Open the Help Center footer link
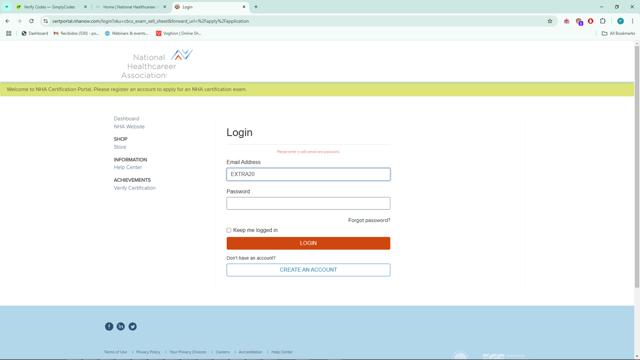640x360 pixels. pyautogui.click(x=282, y=352)
